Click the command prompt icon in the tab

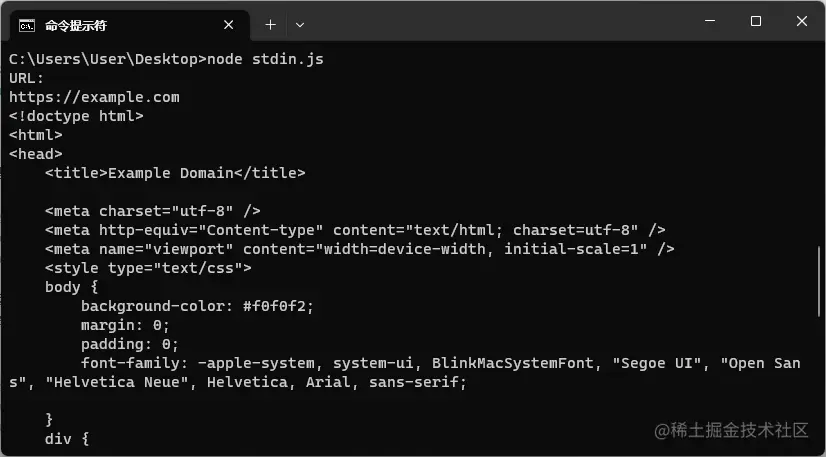coord(27,25)
